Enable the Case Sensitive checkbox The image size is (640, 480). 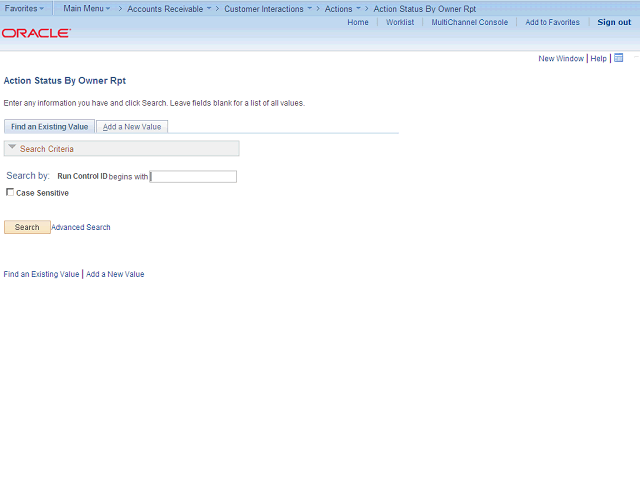10,192
